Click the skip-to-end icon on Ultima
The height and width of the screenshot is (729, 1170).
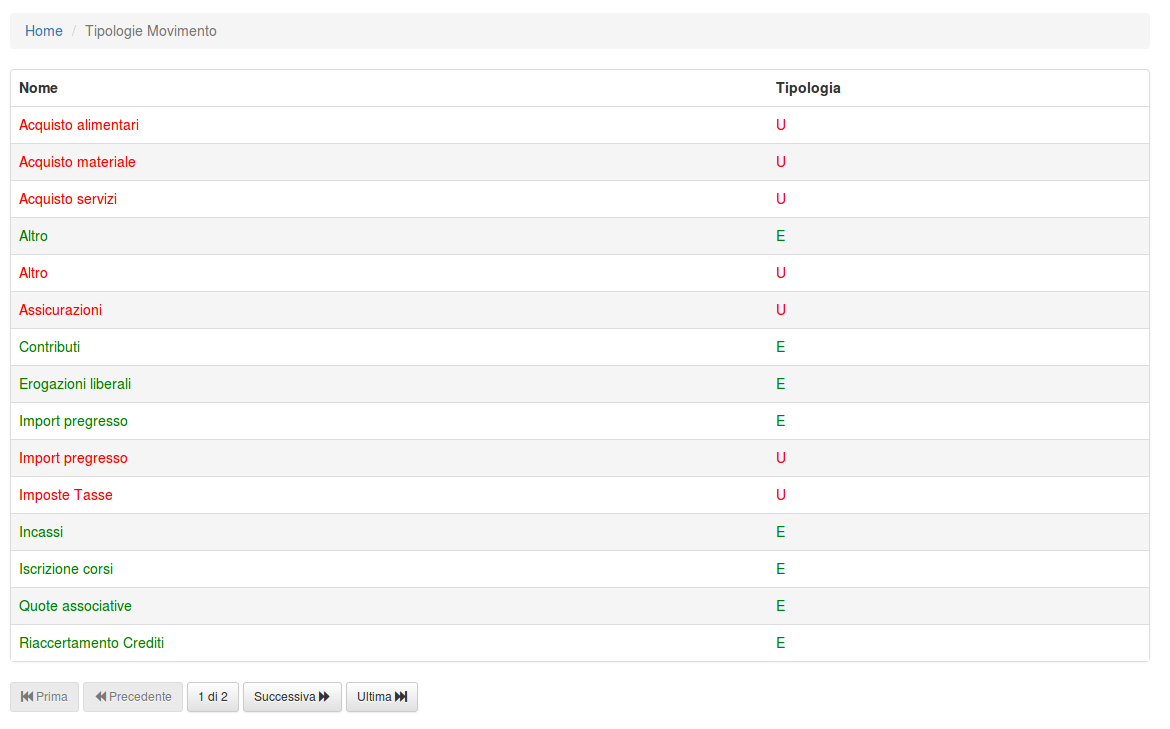pos(401,697)
